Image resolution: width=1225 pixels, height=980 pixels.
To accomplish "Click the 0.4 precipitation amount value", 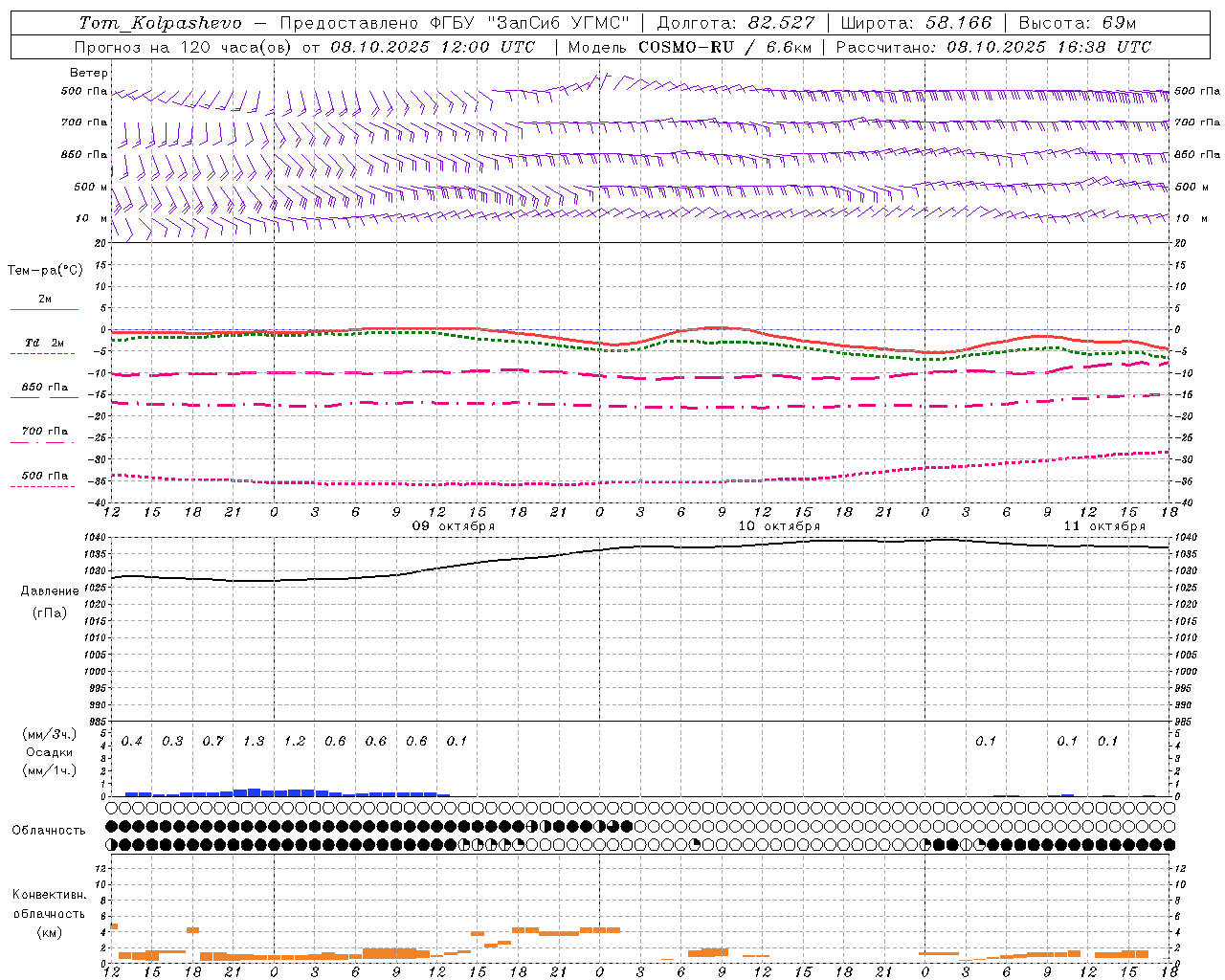I will click(132, 742).
